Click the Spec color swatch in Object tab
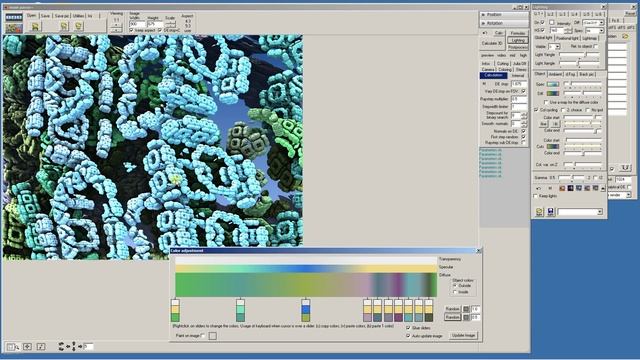The height and width of the screenshot is (360, 640). 553,84
